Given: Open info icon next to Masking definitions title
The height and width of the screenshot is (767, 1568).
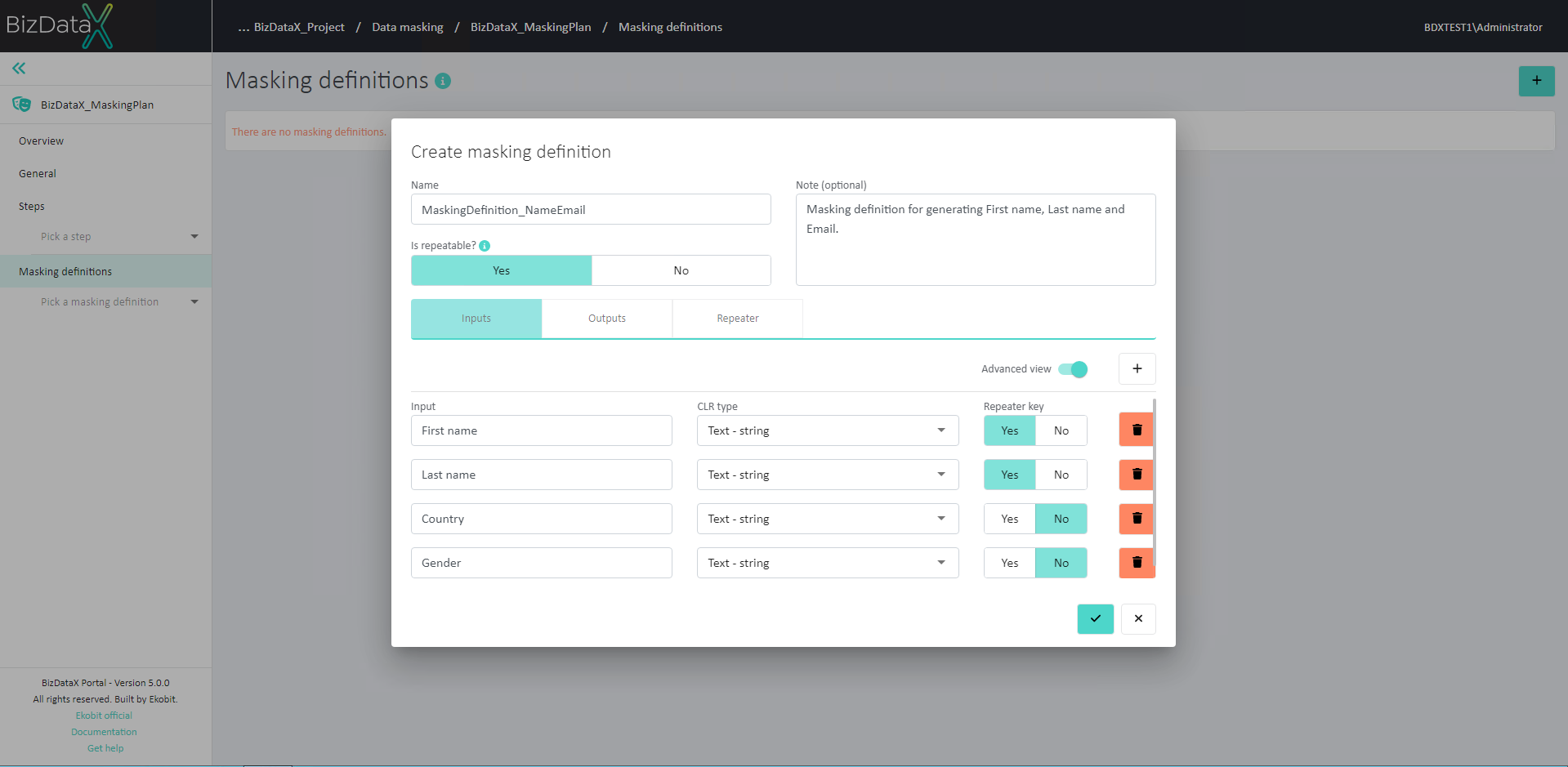Looking at the screenshot, I should 443,81.
